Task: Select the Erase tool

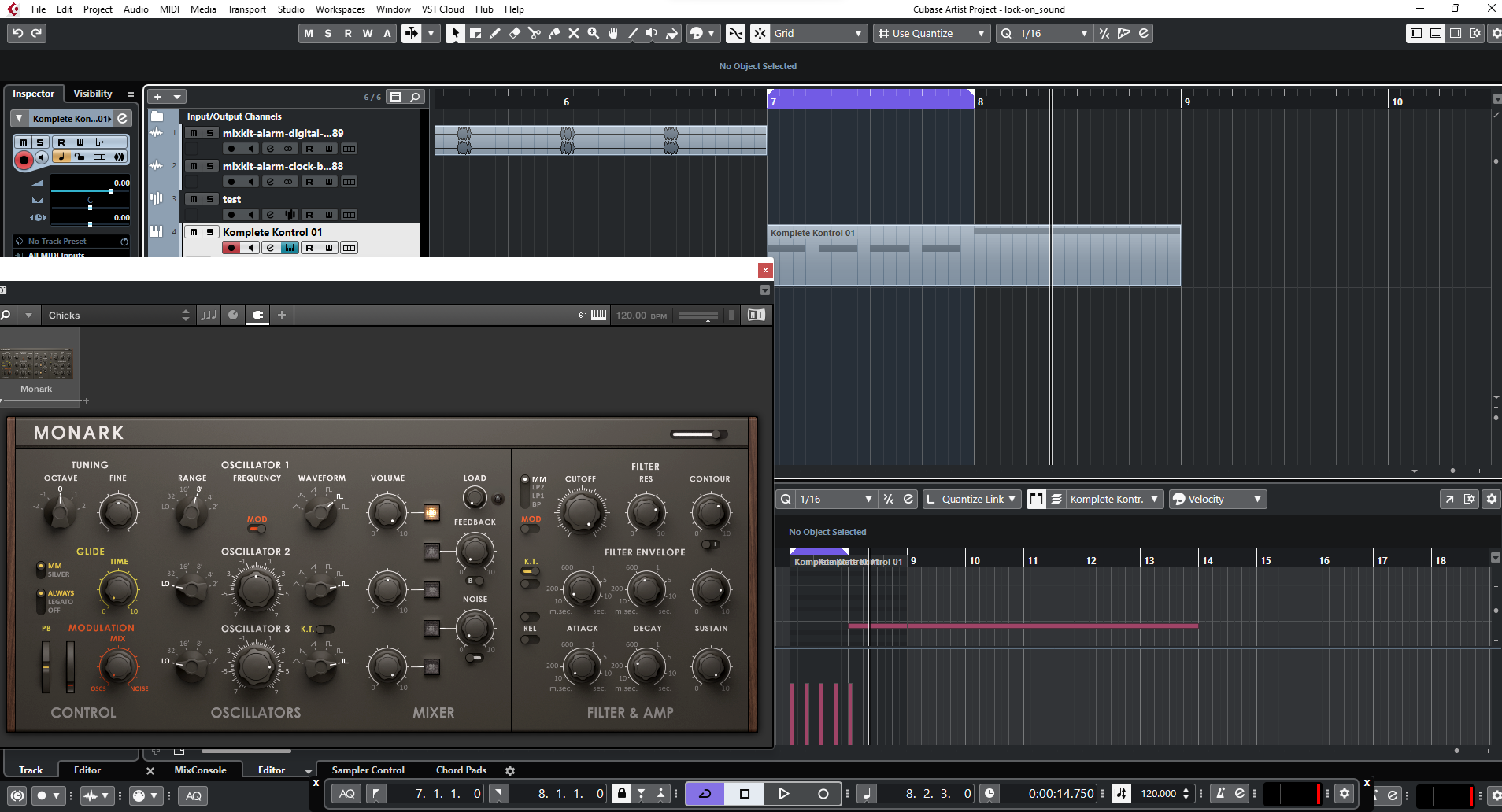Action: pos(515,33)
